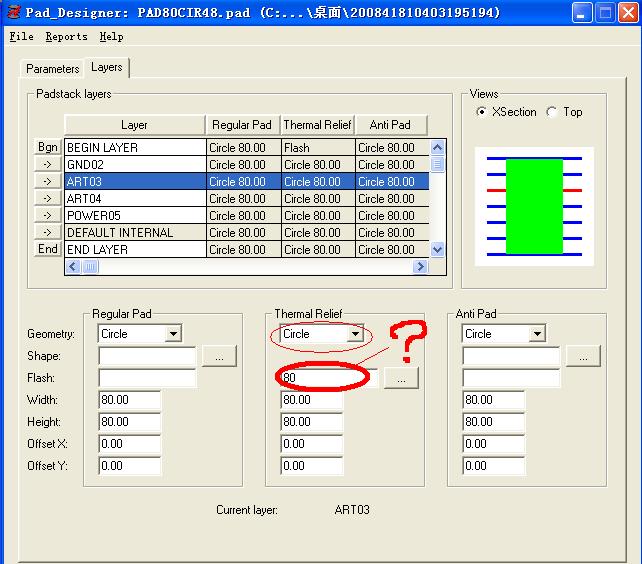Click the Thermal Relief column header
The height and width of the screenshot is (564, 642).
pyautogui.click(x=317, y=125)
